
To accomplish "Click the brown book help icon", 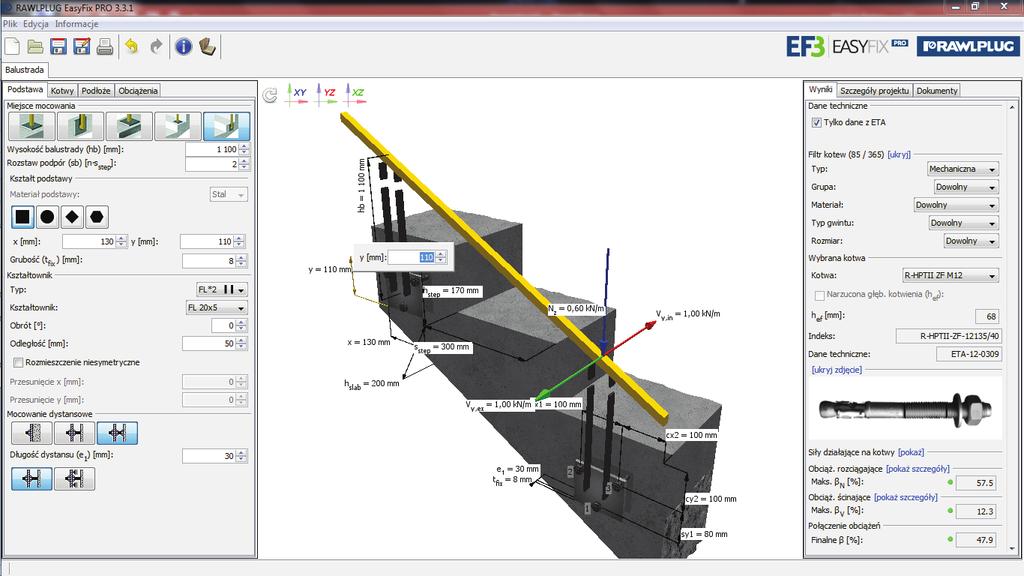I will point(208,46).
